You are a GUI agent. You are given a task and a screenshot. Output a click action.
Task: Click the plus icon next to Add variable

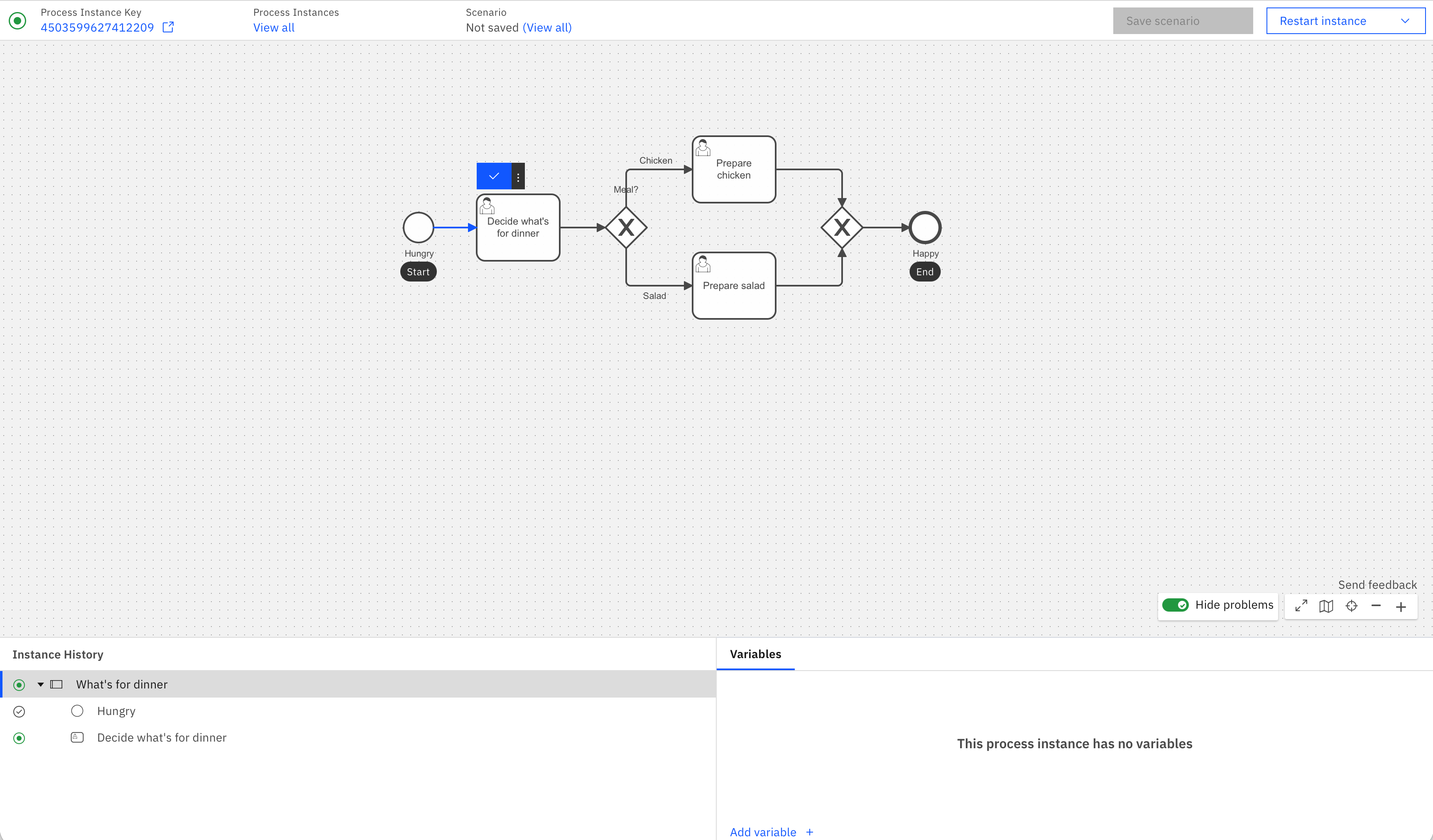pyautogui.click(x=810, y=832)
